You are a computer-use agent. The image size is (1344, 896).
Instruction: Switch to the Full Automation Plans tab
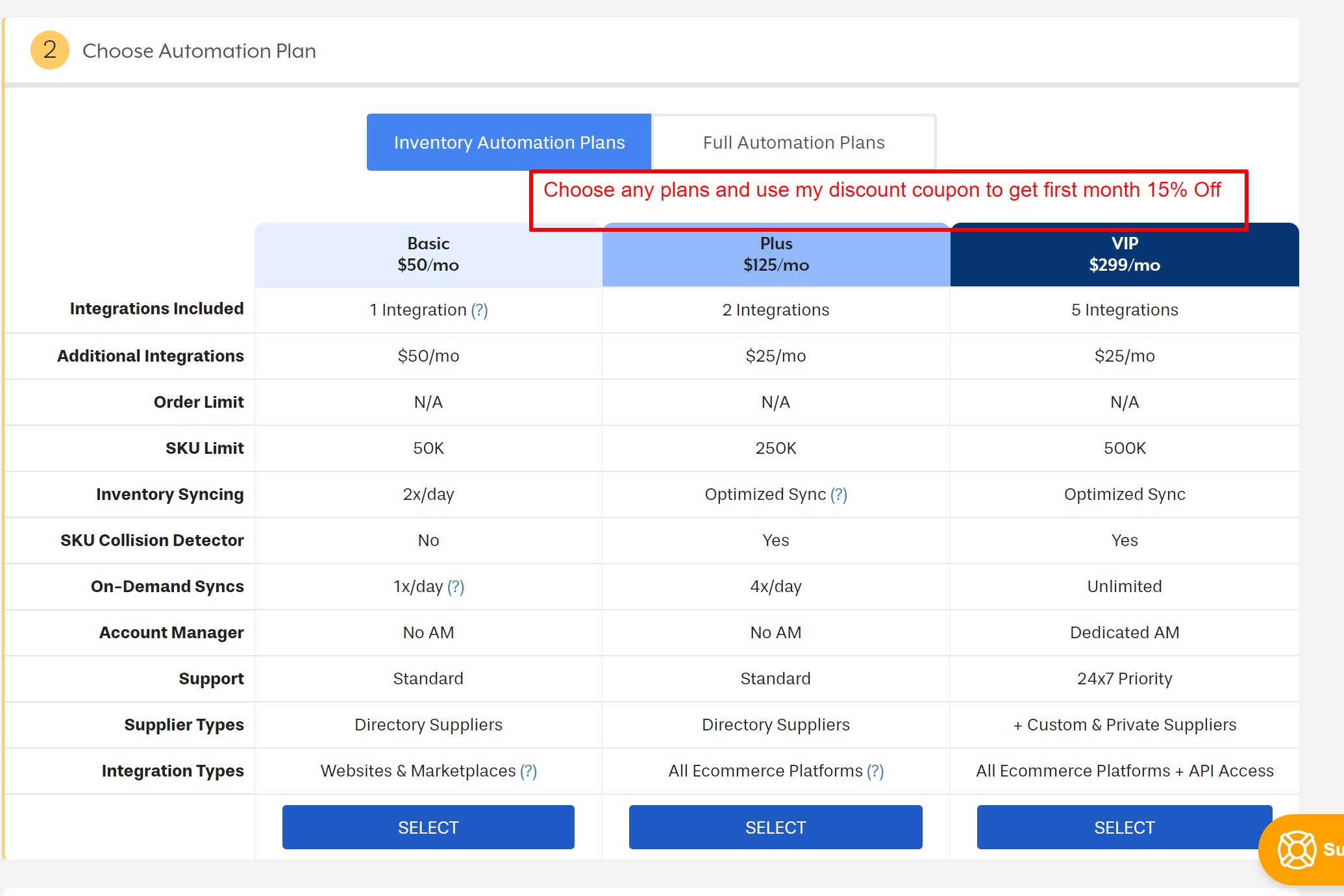tap(793, 142)
